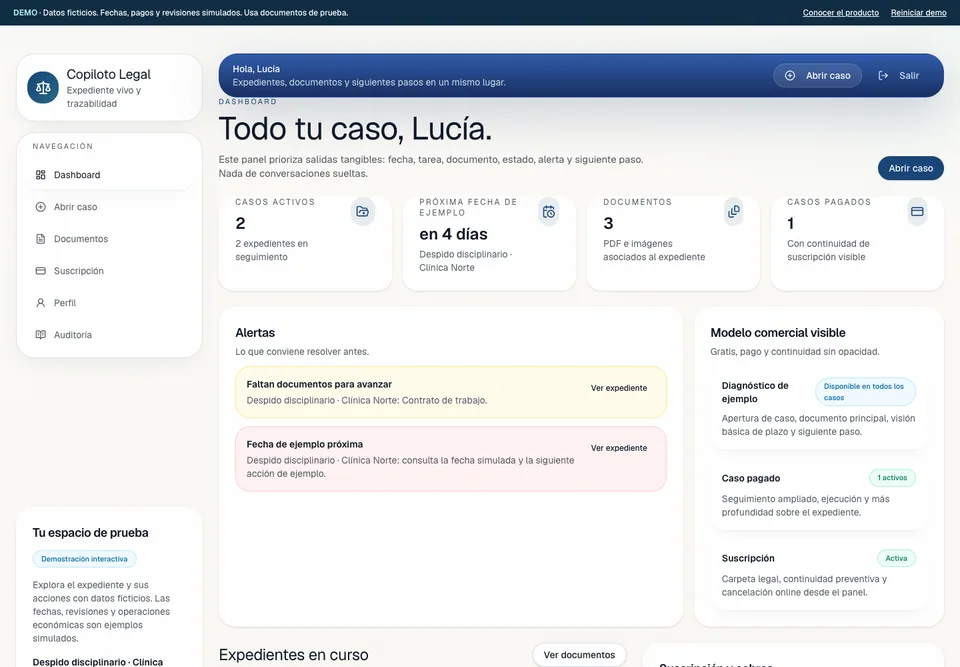
Task: Click the 'Tu espacio de prueba' heading
Action: [90, 533]
